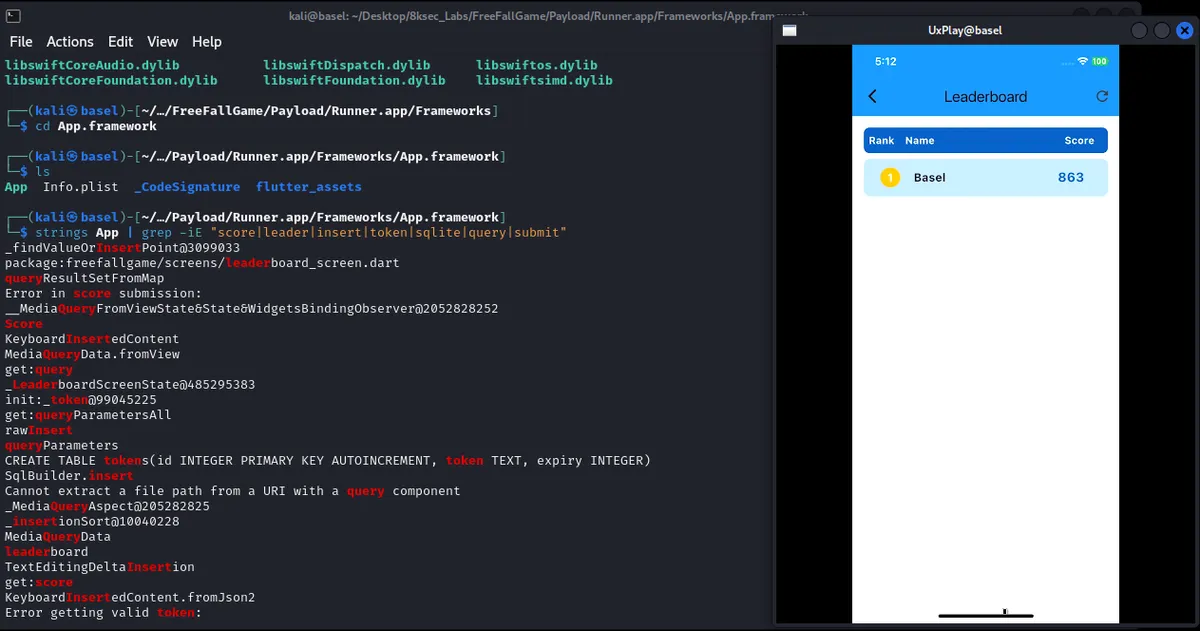This screenshot has width=1200, height=631.
Task: Click the Rank column header
Action: (x=881, y=141)
